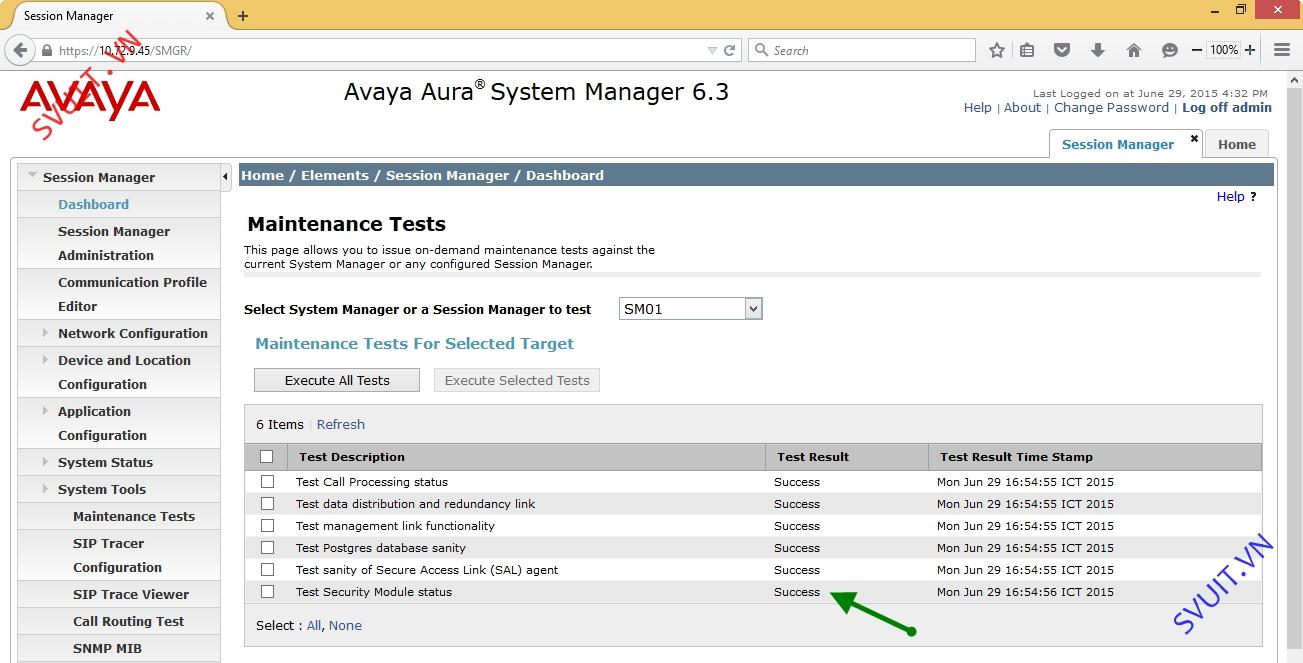The image size is (1303, 663).
Task: Bookmark this page with the star icon
Action: pos(997,50)
